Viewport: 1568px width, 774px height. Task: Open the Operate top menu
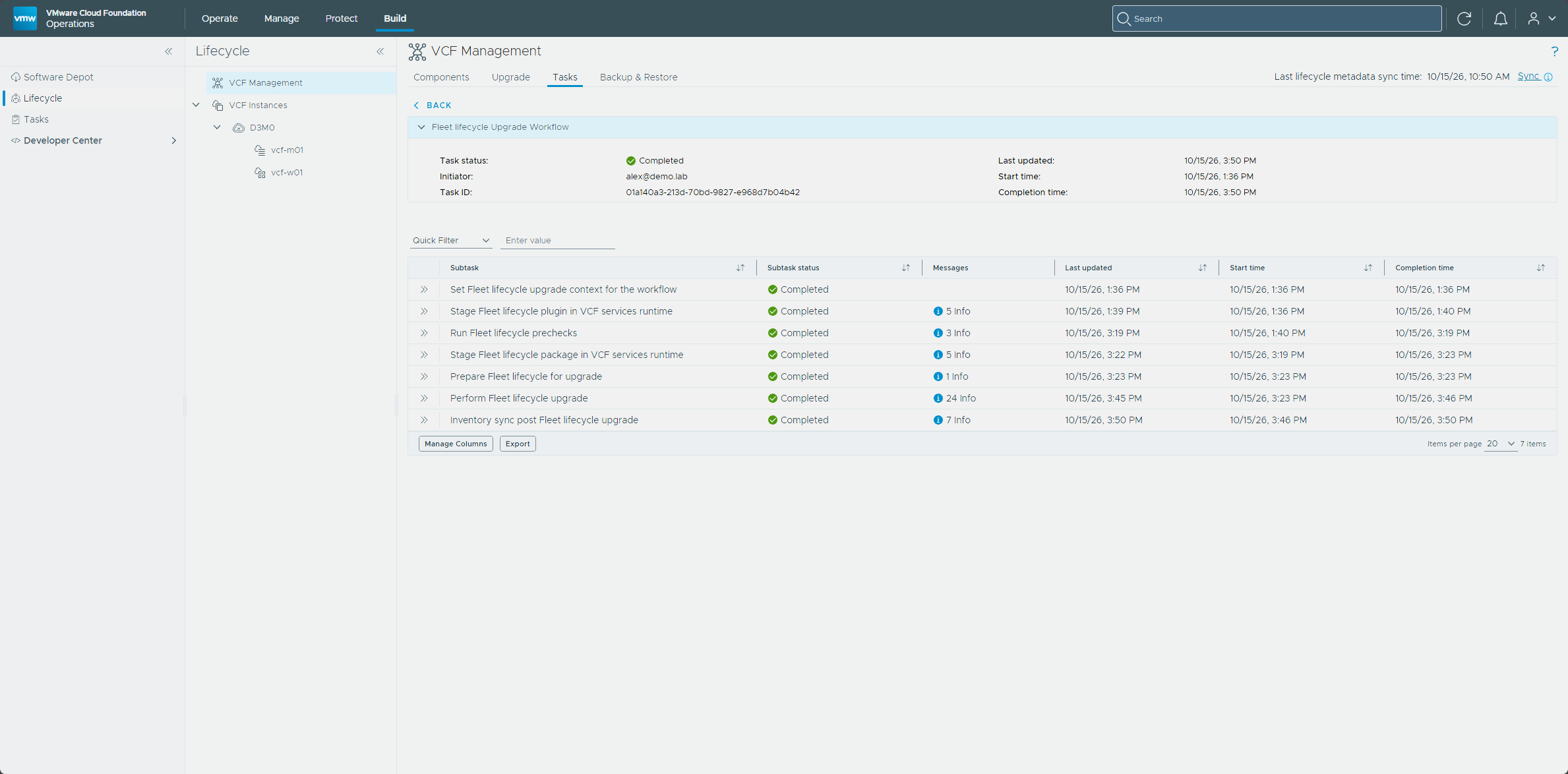pyautogui.click(x=220, y=18)
